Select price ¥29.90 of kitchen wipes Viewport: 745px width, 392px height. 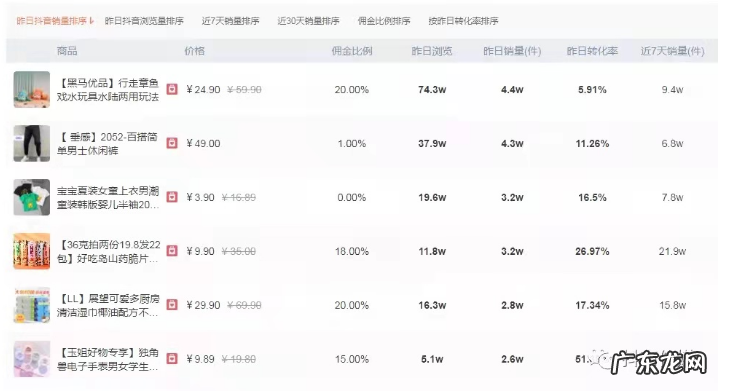click(x=203, y=305)
